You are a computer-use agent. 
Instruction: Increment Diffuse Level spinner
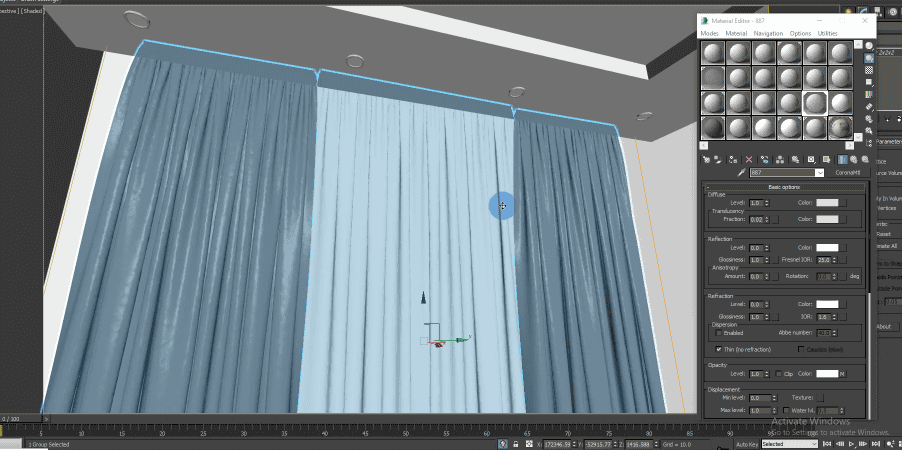[x=767, y=201]
